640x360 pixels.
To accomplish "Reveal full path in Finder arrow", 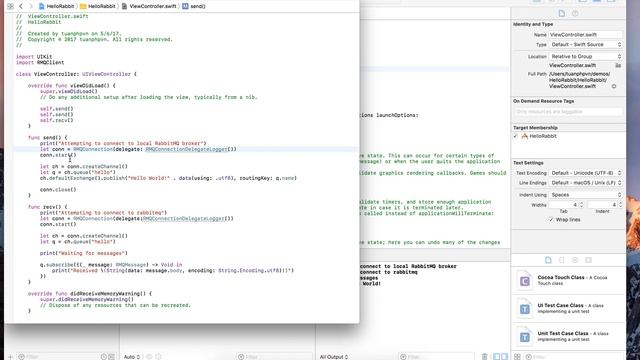I will (614, 87).
